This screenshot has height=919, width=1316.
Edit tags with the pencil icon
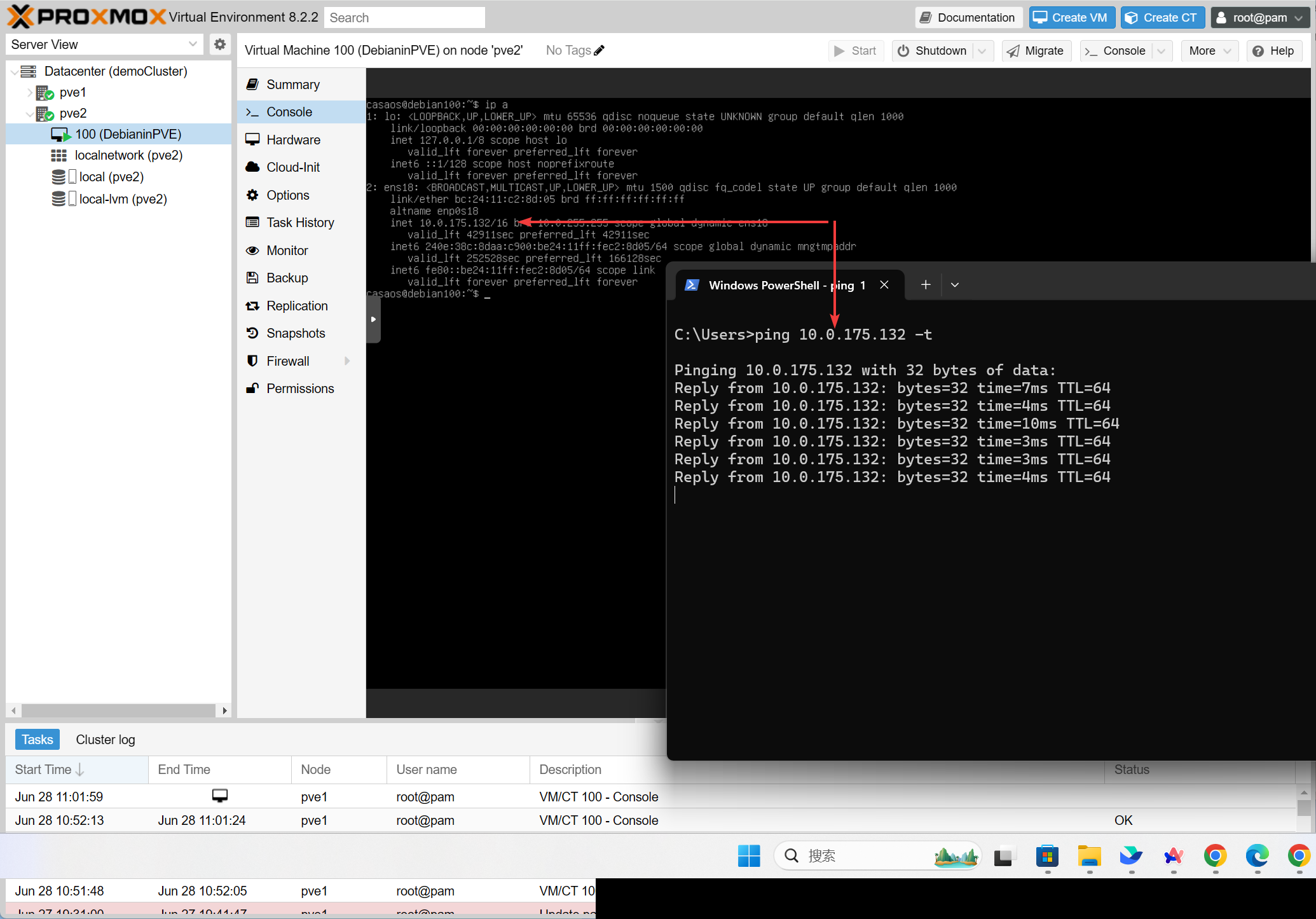pyautogui.click(x=600, y=50)
